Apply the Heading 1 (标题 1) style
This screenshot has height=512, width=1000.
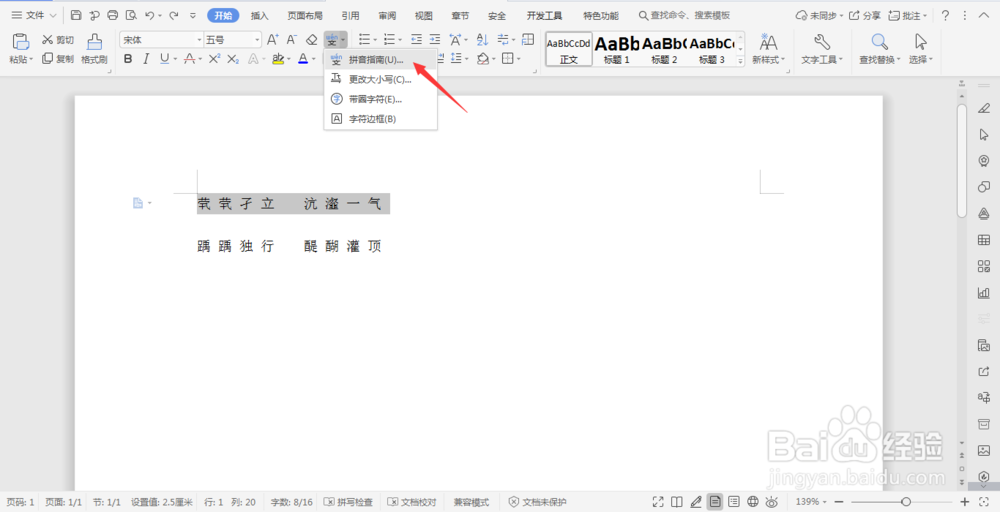(x=617, y=49)
